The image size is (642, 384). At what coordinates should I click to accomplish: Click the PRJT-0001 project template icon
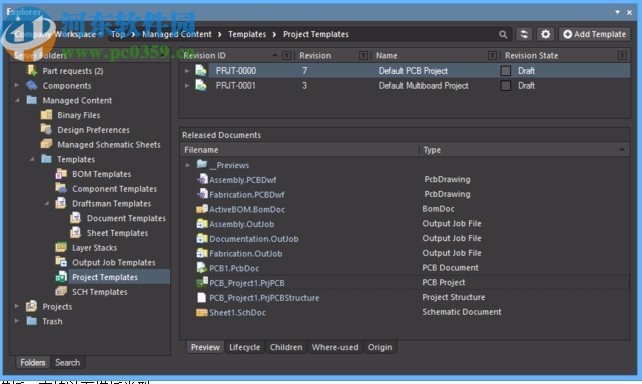[201, 85]
